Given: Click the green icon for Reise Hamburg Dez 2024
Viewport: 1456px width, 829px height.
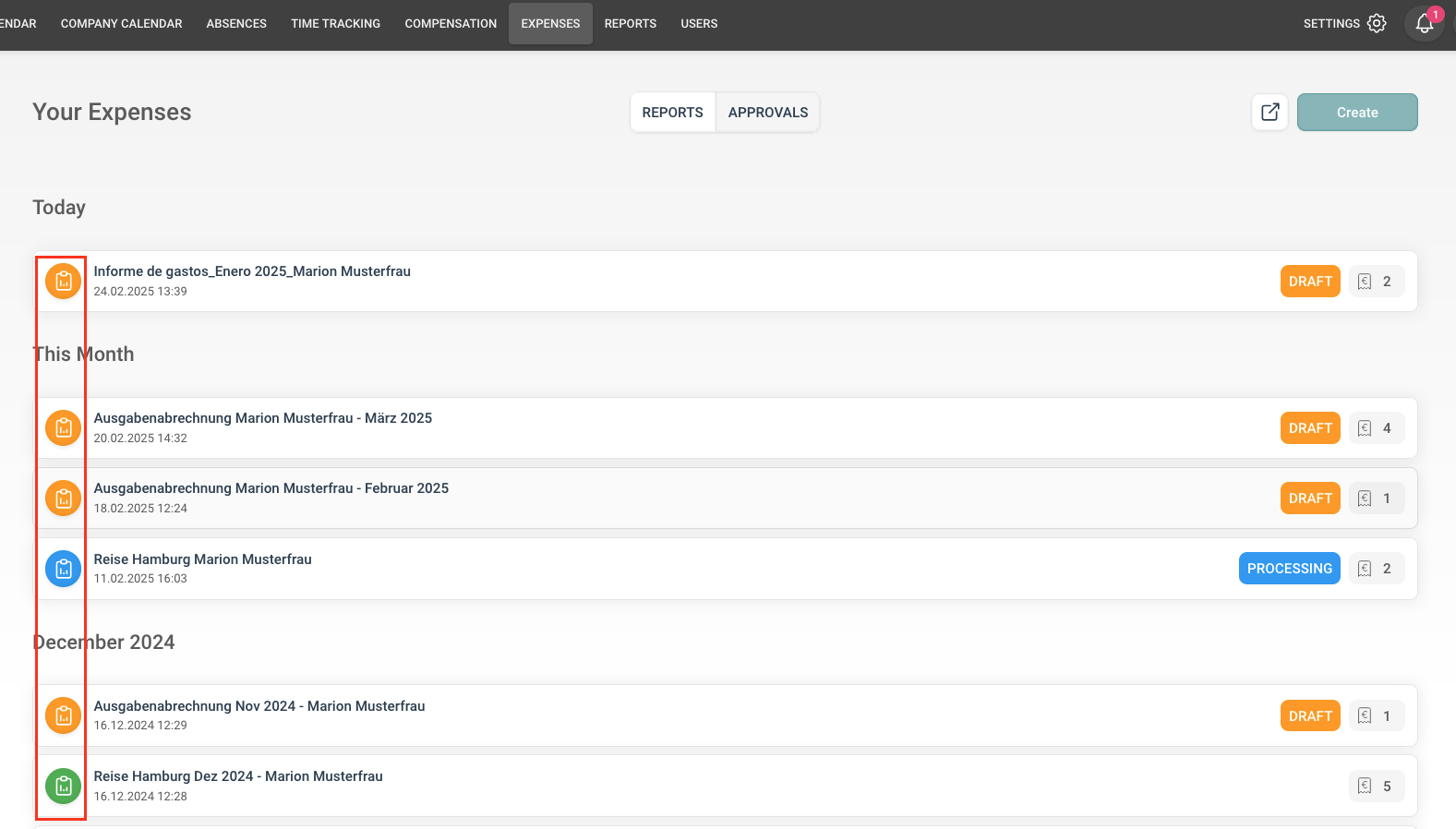Looking at the screenshot, I should [63, 787].
